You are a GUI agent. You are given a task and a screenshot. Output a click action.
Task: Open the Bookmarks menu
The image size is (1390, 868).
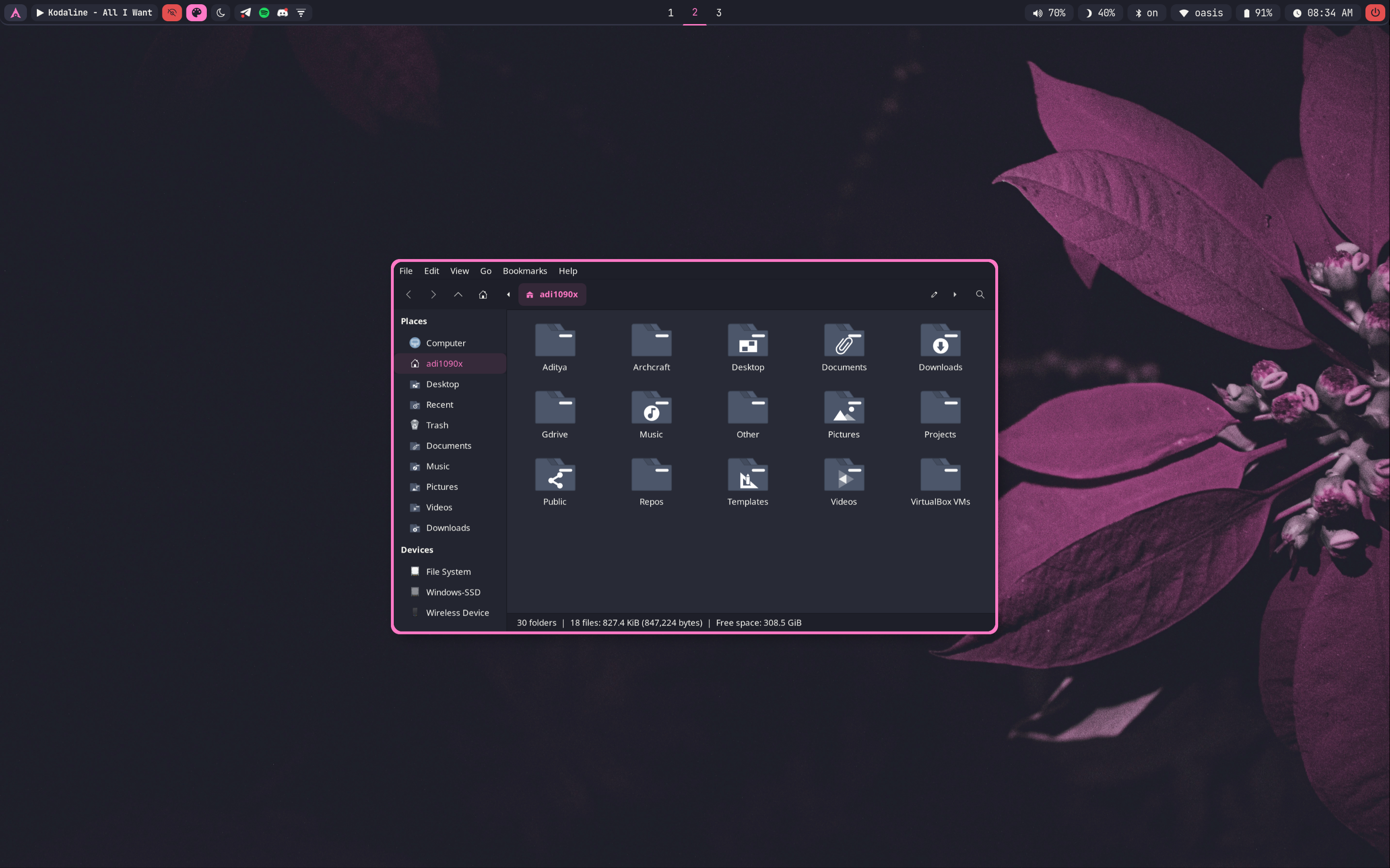(x=524, y=271)
